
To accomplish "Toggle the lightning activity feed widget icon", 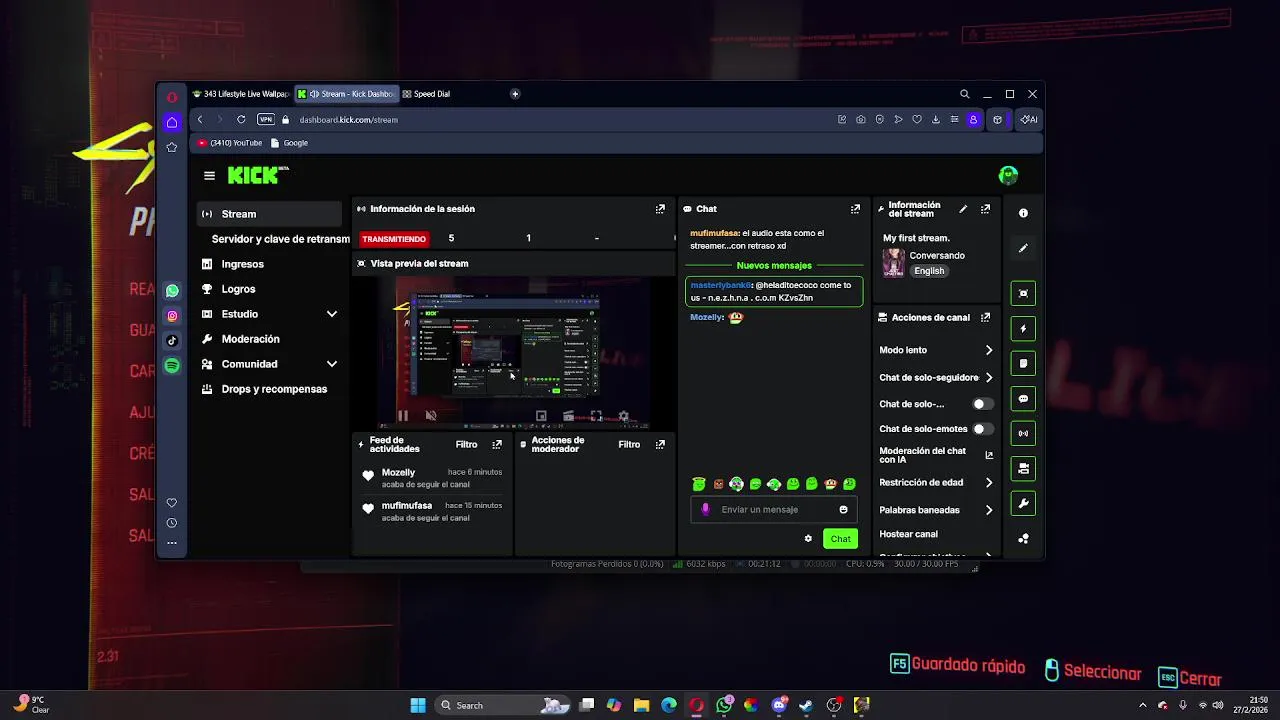I will click(1023, 329).
